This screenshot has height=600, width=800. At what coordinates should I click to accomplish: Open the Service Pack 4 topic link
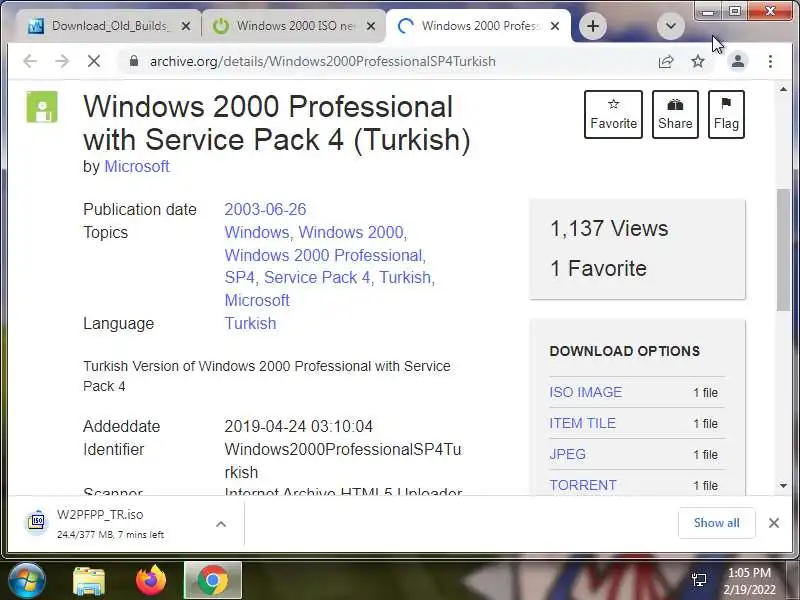point(317,278)
